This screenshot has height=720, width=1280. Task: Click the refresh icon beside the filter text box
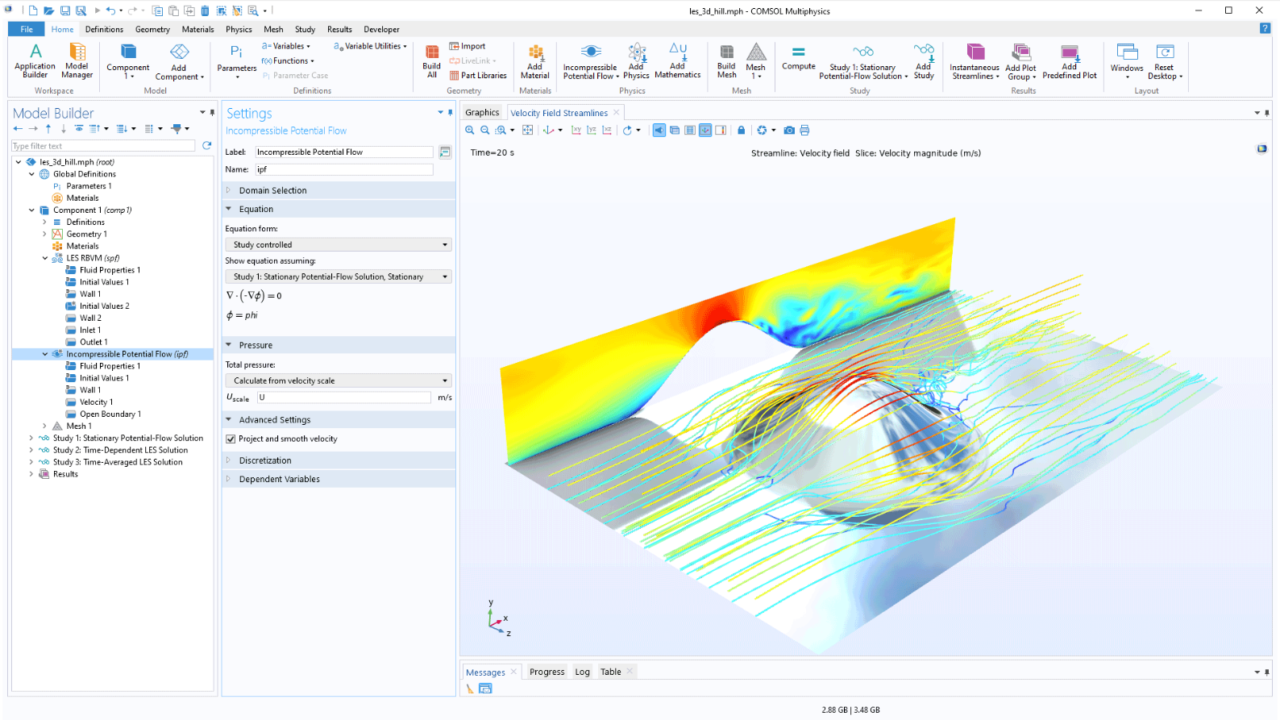point(207,146)
